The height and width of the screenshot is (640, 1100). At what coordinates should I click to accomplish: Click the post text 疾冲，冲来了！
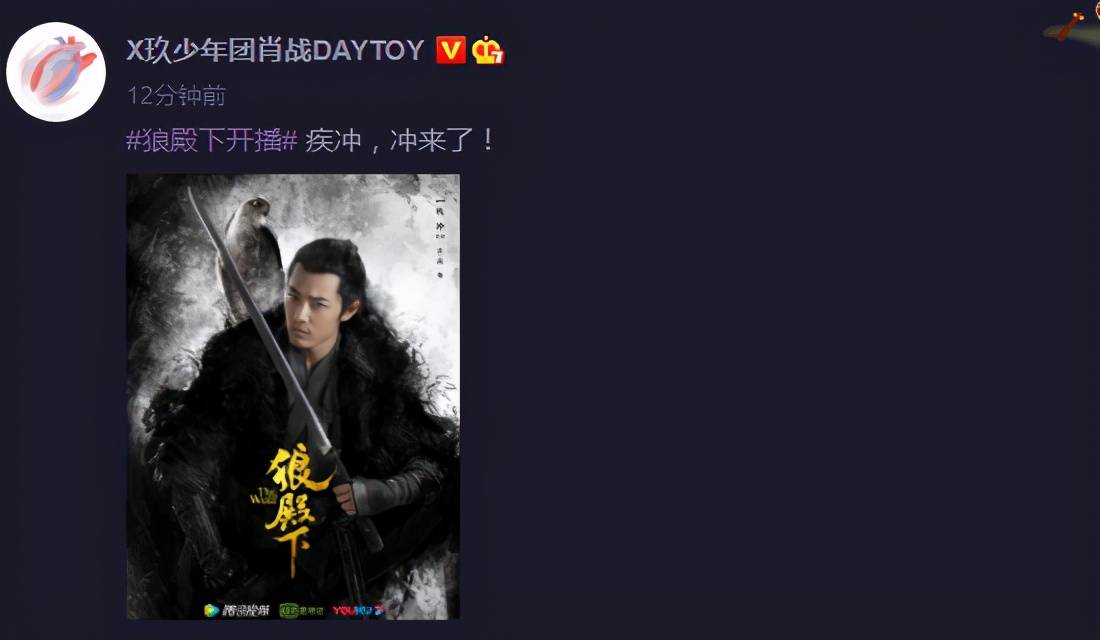coord(400,140)
